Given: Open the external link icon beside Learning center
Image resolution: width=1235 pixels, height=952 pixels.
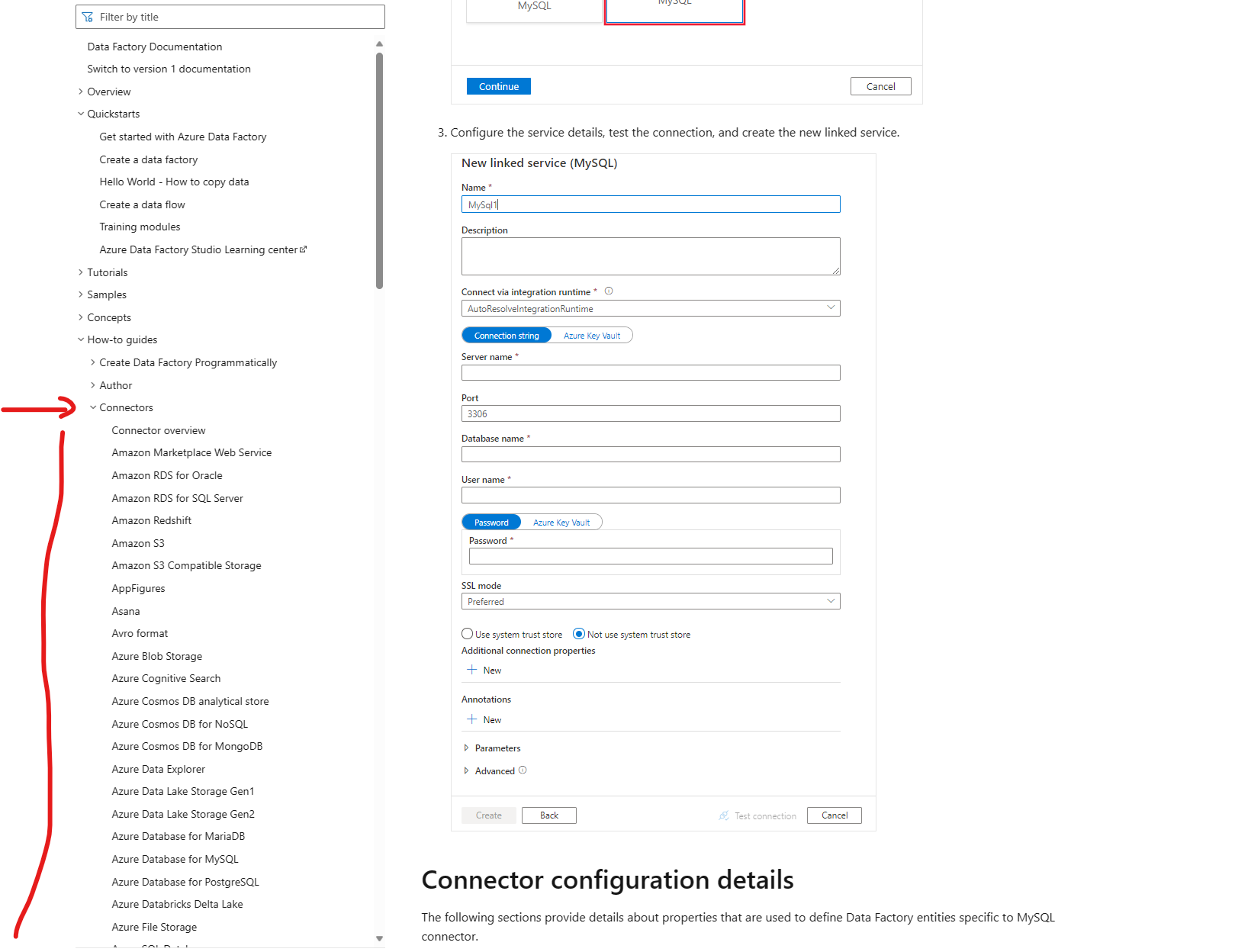Looking at the screenshot, I should pos(304,249).
